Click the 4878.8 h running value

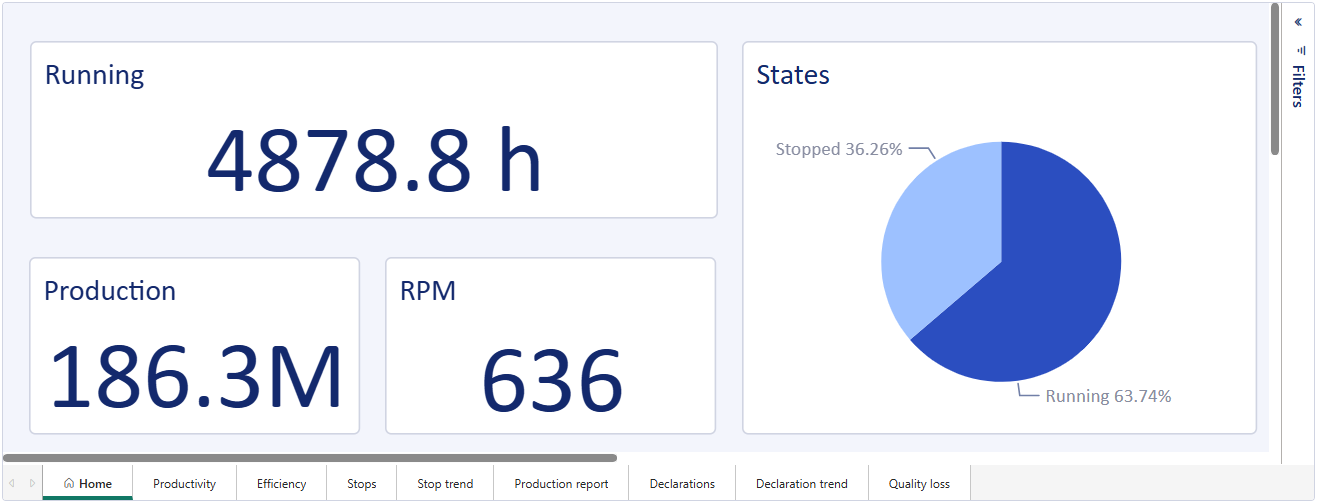click(374, 162)
